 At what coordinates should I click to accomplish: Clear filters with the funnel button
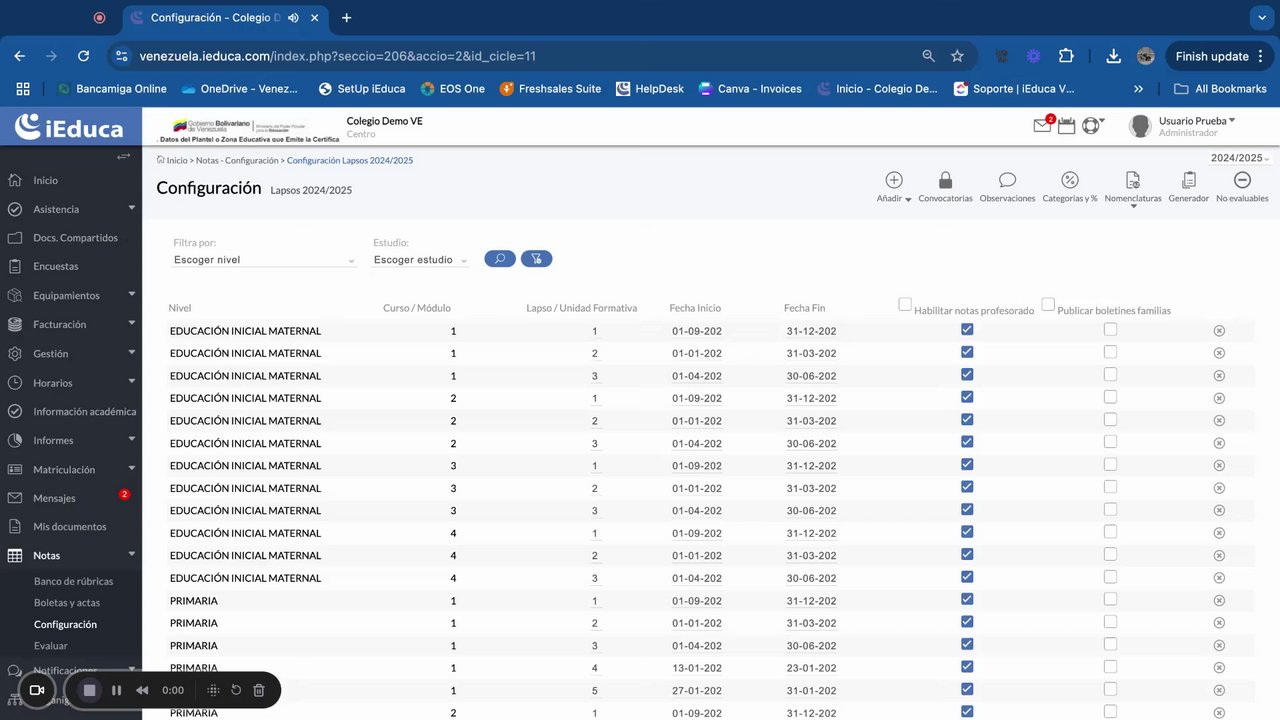(536, 259)
